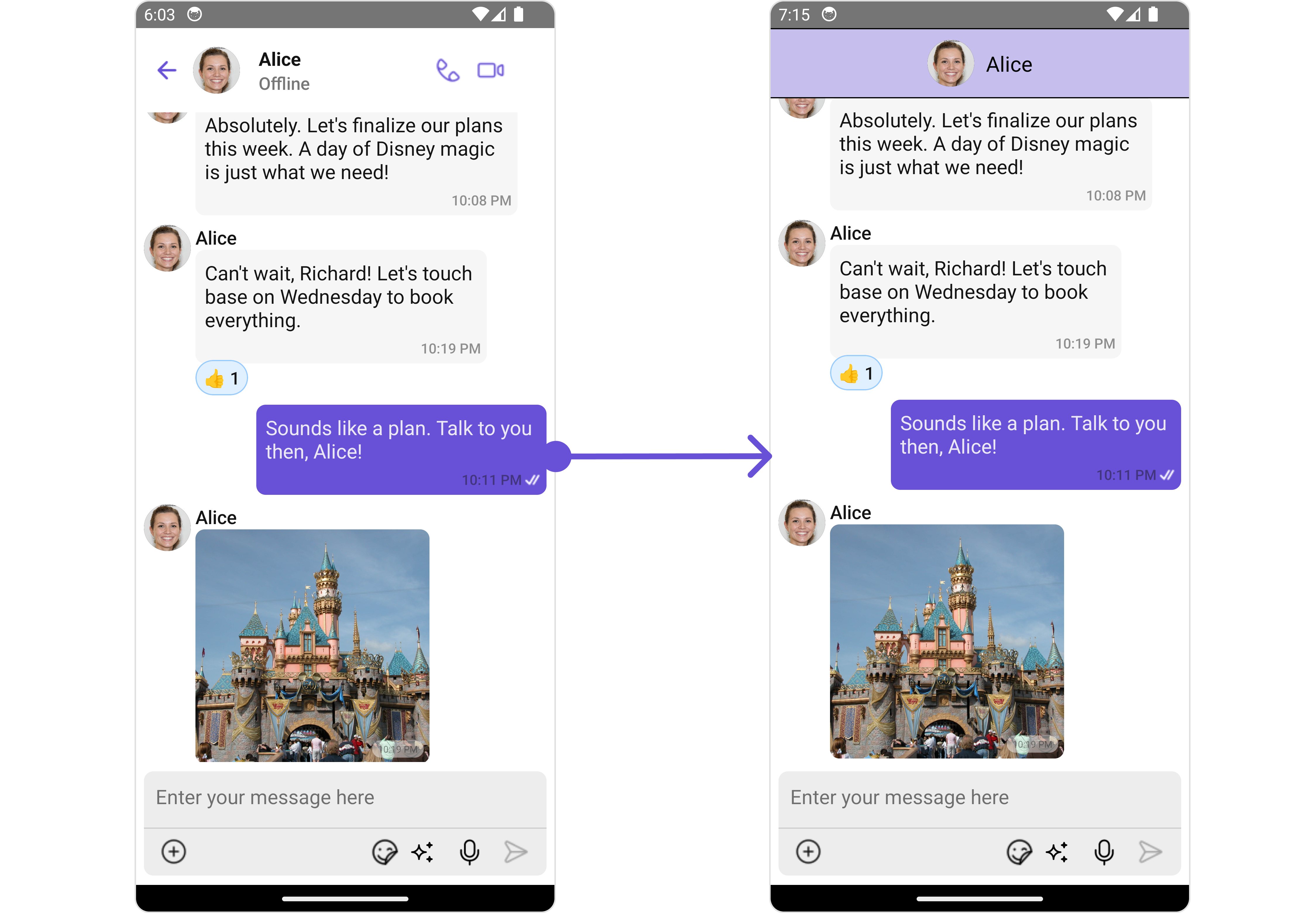Tap the cellular signal icon in right phone
This screenshot has height=913, width=1316.
coord(1133,14)
